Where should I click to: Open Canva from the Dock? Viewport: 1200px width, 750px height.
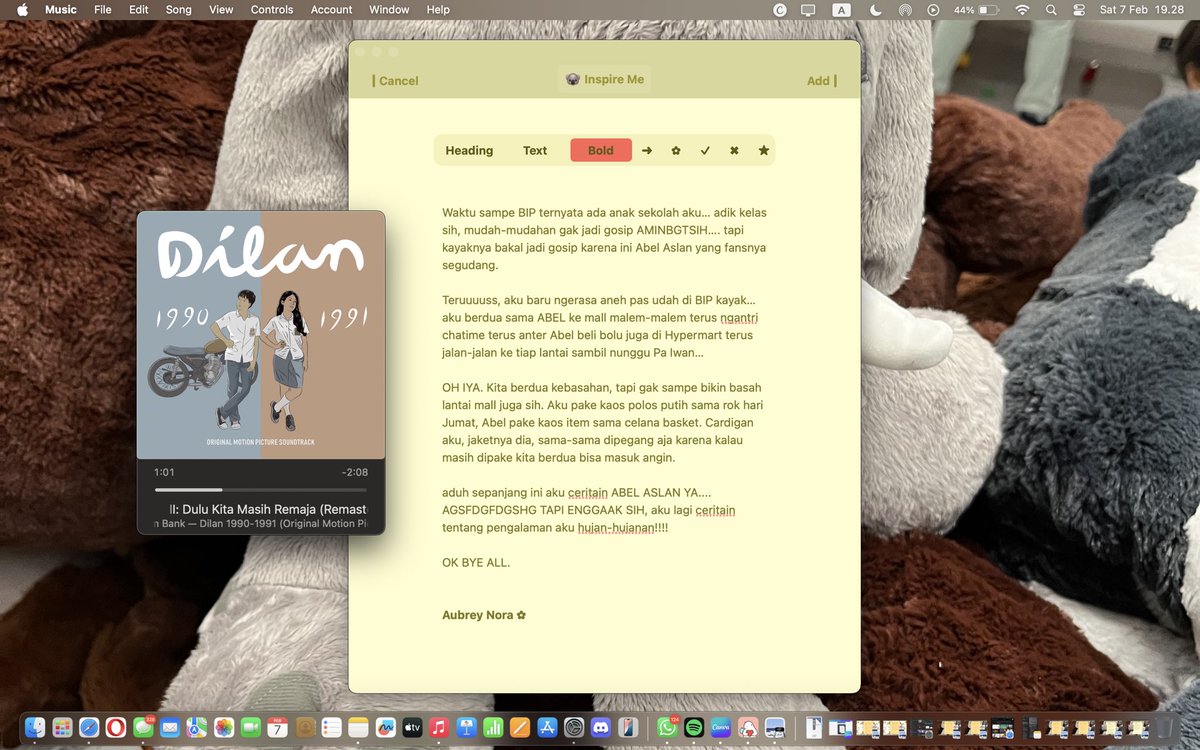[x=721, y=728]
